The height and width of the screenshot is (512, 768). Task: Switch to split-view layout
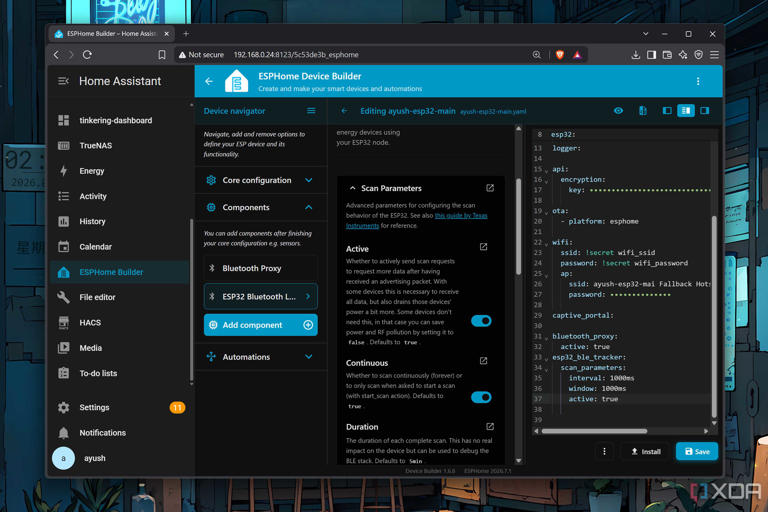point(686,111)
